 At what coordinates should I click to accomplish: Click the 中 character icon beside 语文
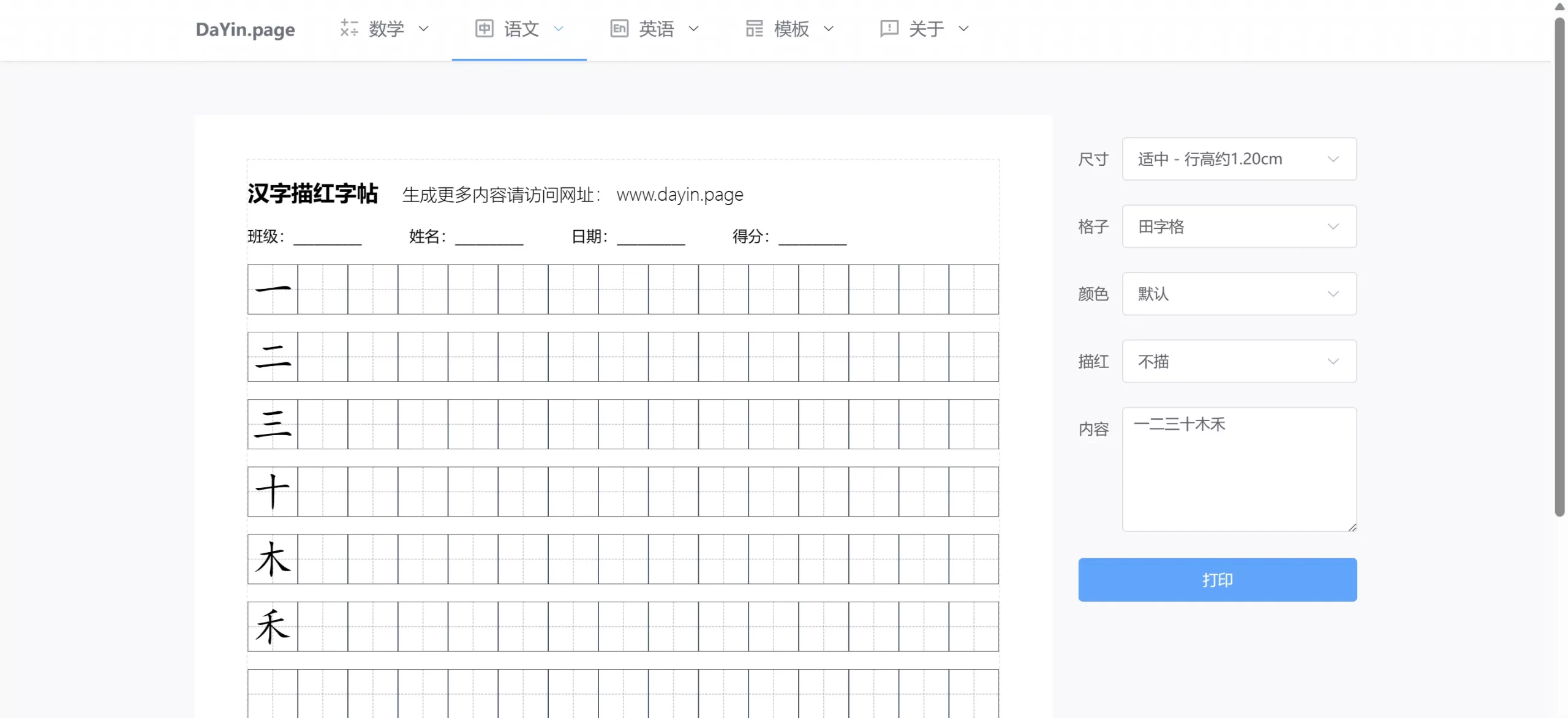click(484, 28)
